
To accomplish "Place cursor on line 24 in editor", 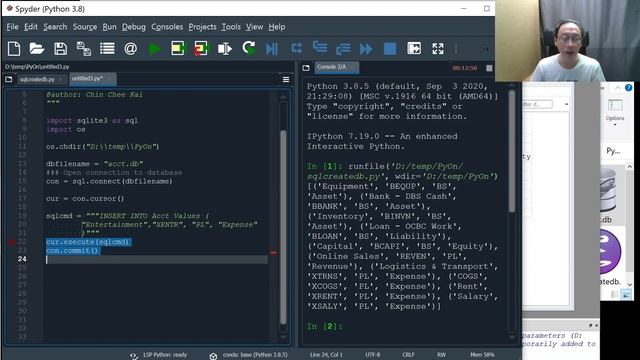I will click(x=157, y=259).
